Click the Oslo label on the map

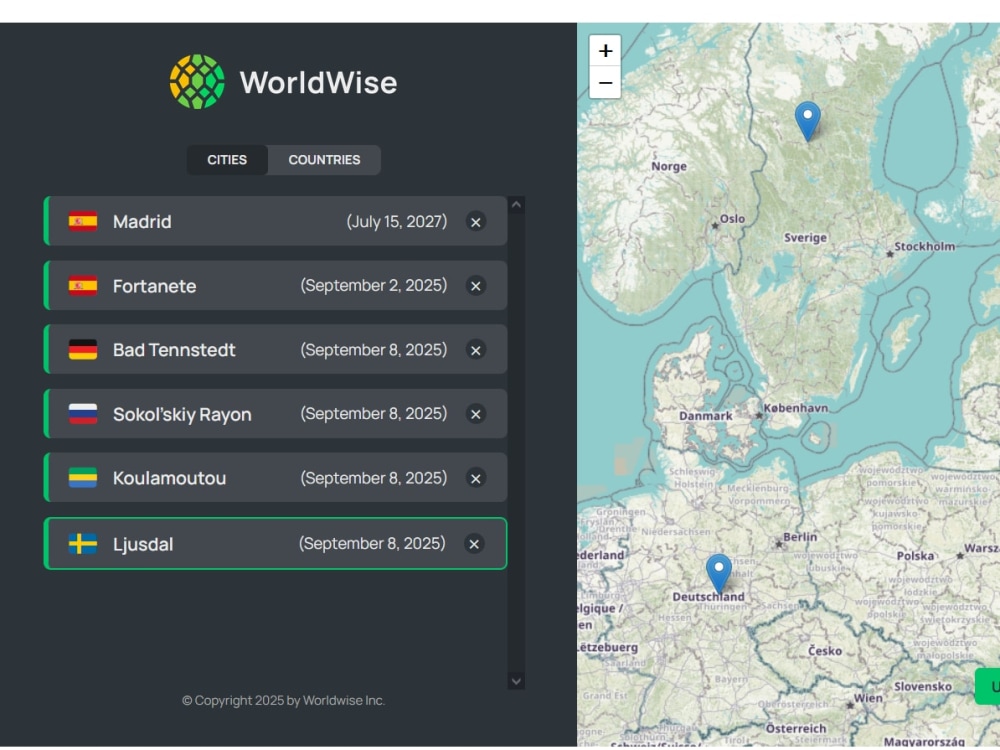[732, 219]
